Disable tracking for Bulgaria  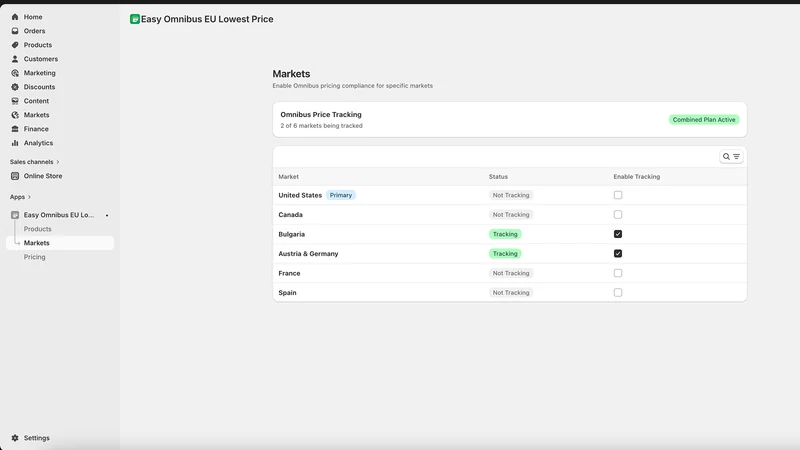[618, 234]
